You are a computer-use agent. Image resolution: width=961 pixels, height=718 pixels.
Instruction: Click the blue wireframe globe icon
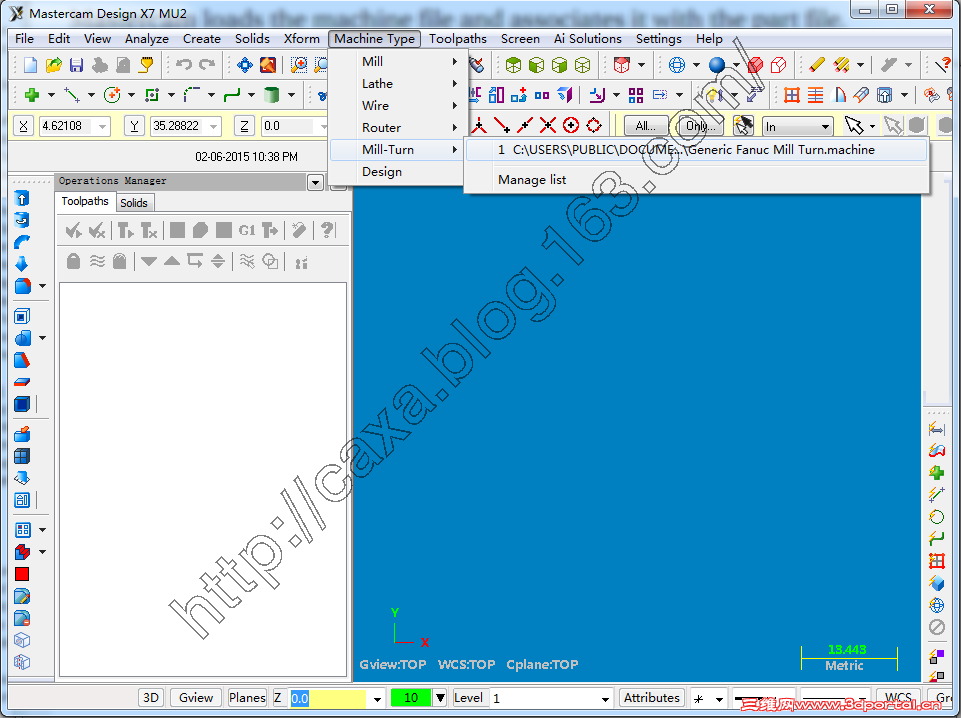(677, 65)
